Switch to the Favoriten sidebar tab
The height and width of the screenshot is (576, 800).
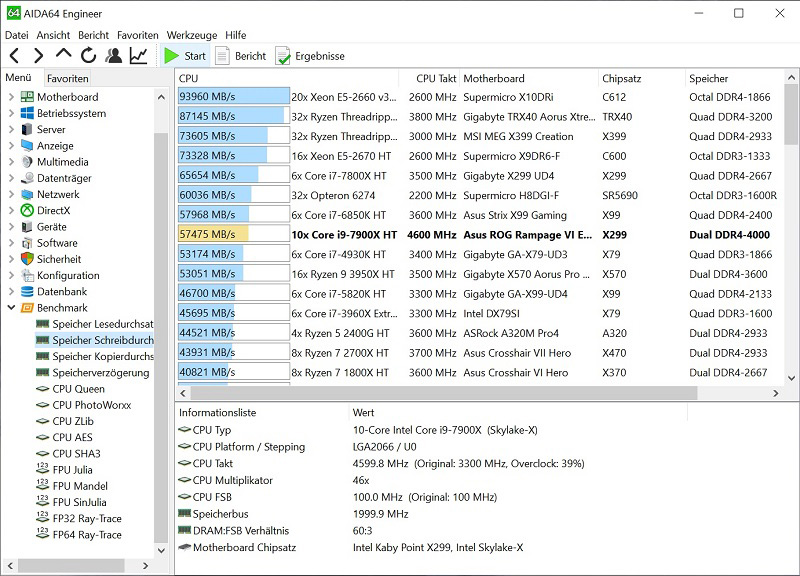[x=67, y=79]
